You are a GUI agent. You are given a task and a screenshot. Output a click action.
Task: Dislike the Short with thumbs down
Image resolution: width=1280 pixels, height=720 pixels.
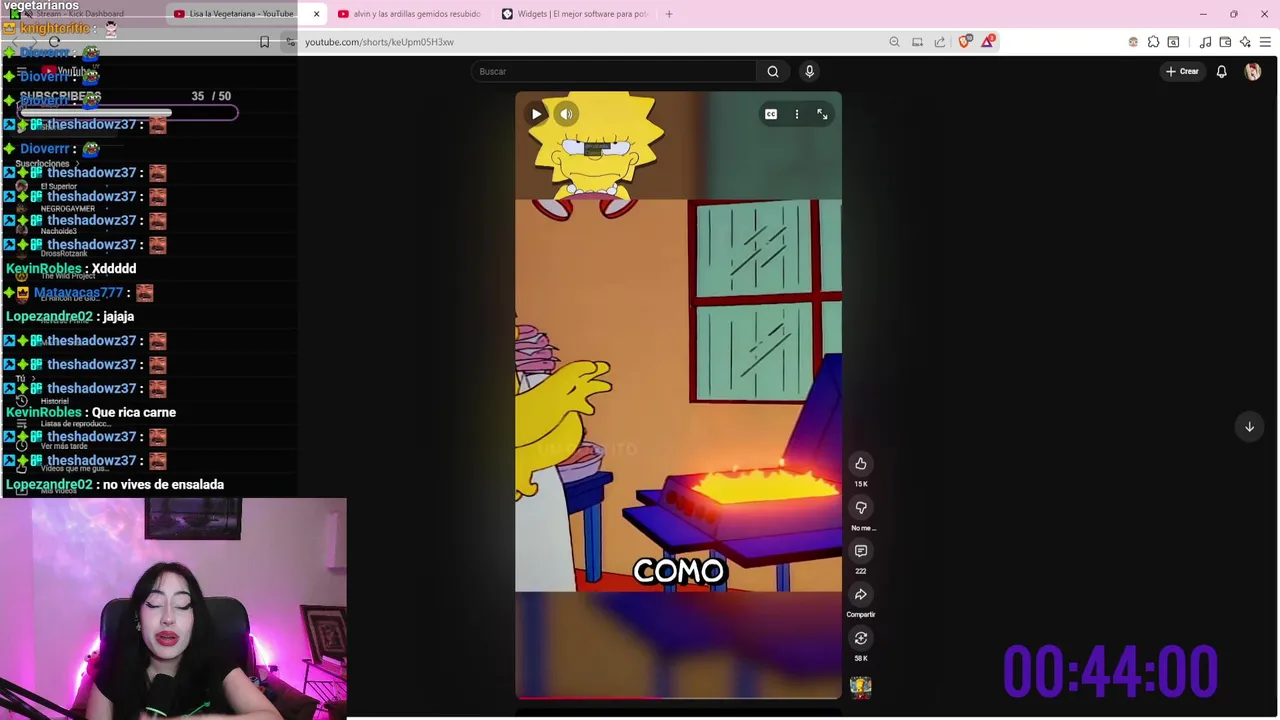(860, 507)
